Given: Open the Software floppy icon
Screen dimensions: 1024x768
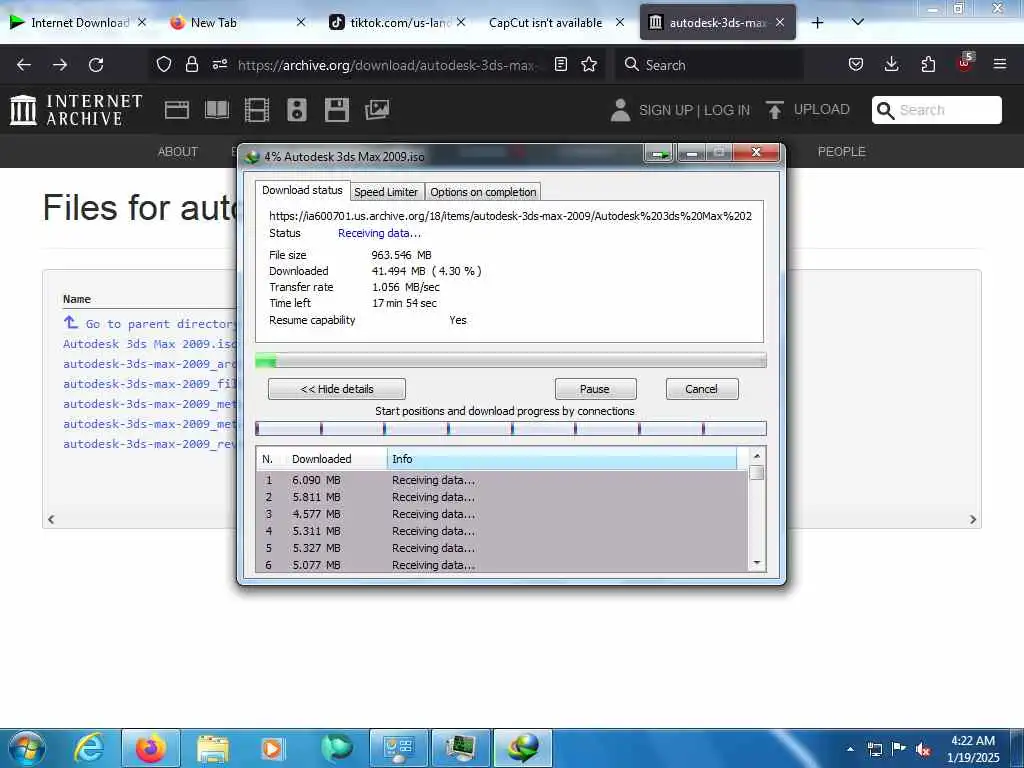Looking at the screenshot, I should 336,110.
